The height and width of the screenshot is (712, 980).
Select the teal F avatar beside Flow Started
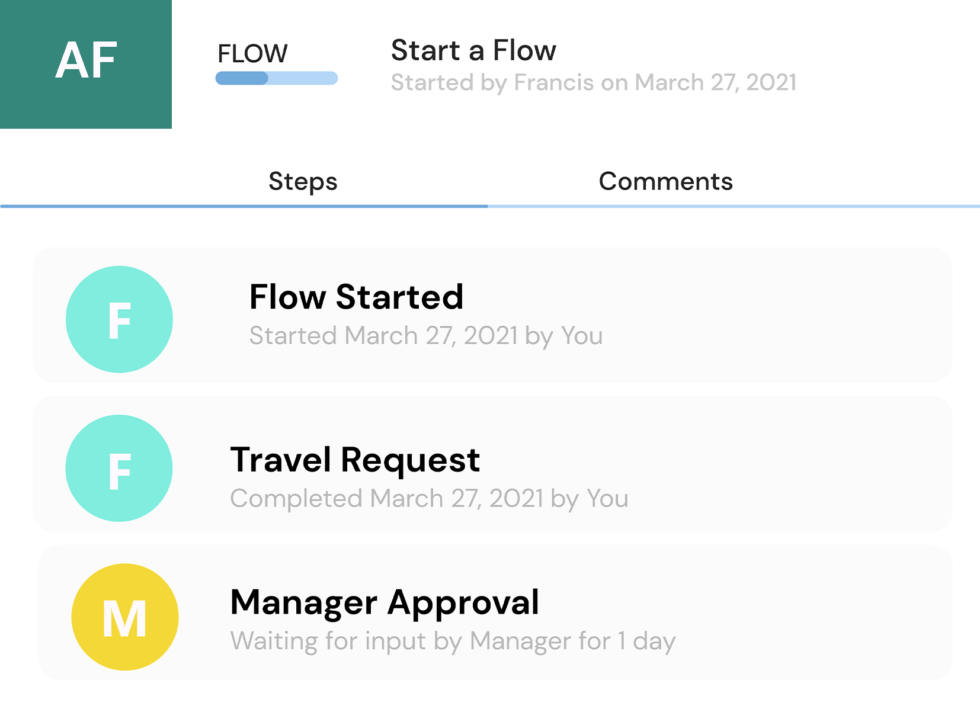pyautogui.click(x=119, y=318)
